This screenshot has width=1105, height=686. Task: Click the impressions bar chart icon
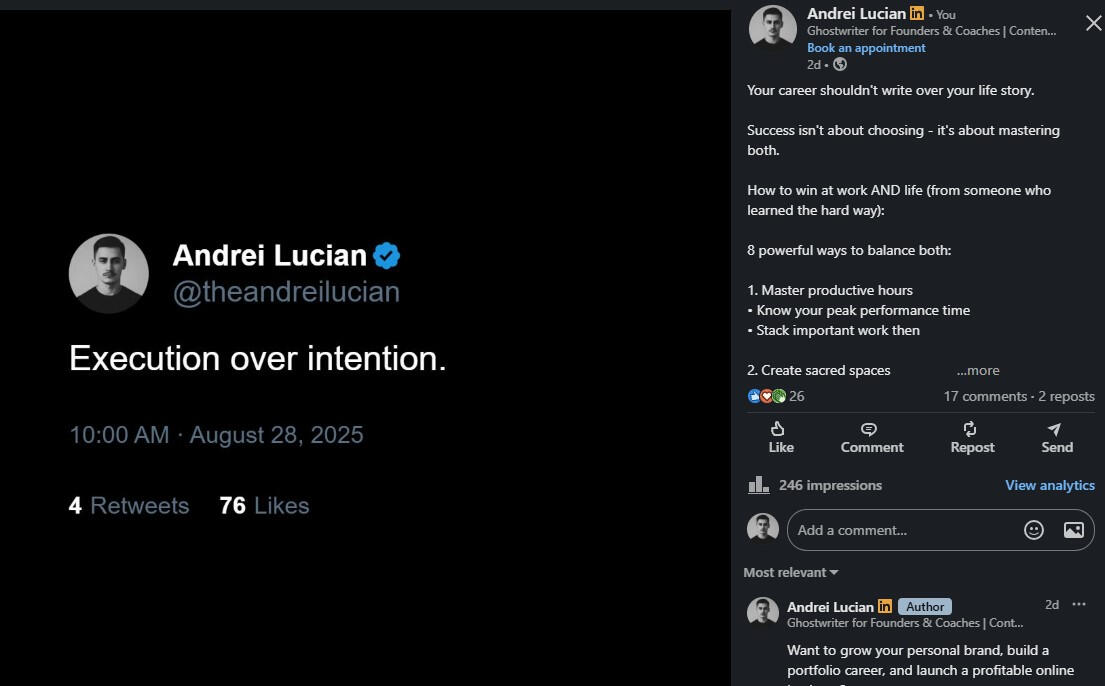coord(758,485)
